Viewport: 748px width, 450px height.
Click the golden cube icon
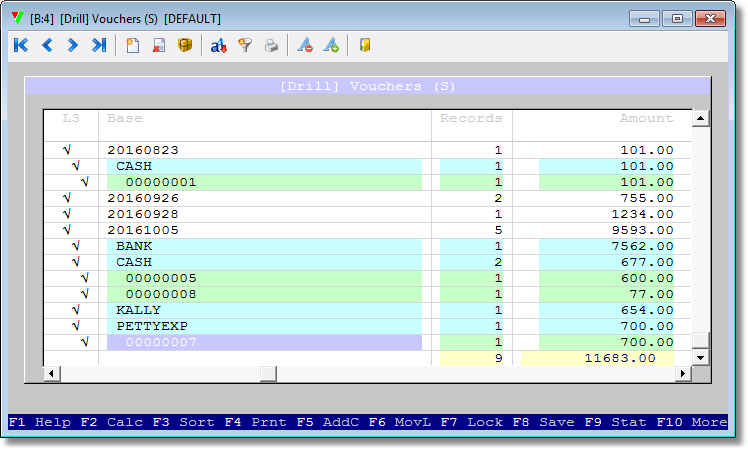pyautogui.click(x=185, y=45)
